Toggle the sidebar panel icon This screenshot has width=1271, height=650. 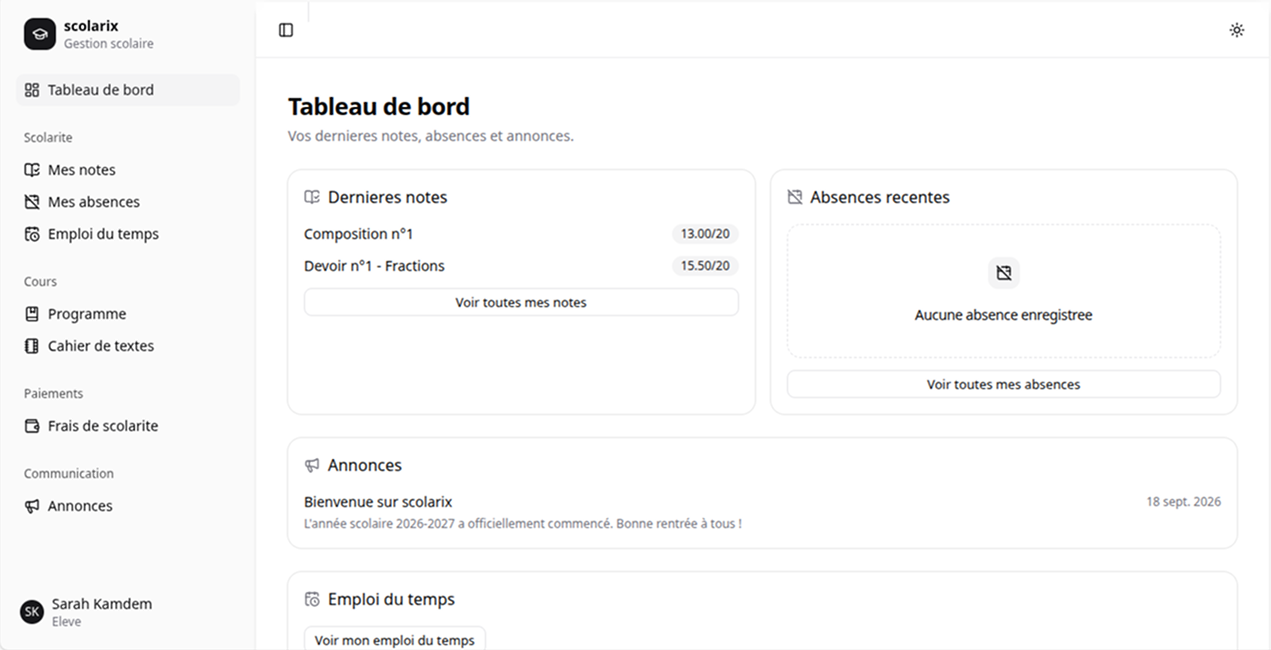(286, 30)
